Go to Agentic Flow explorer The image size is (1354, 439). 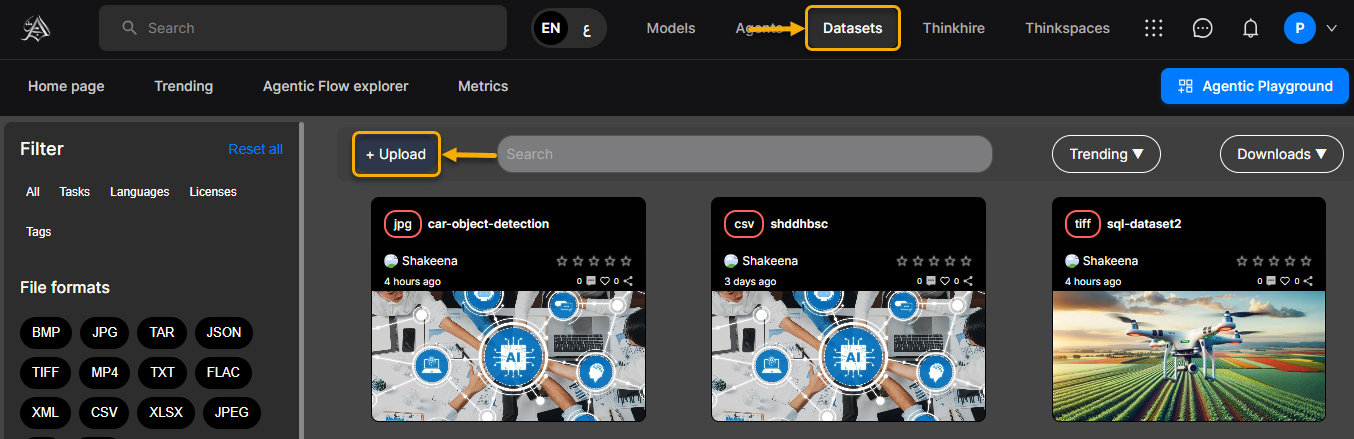coord(335,86)
